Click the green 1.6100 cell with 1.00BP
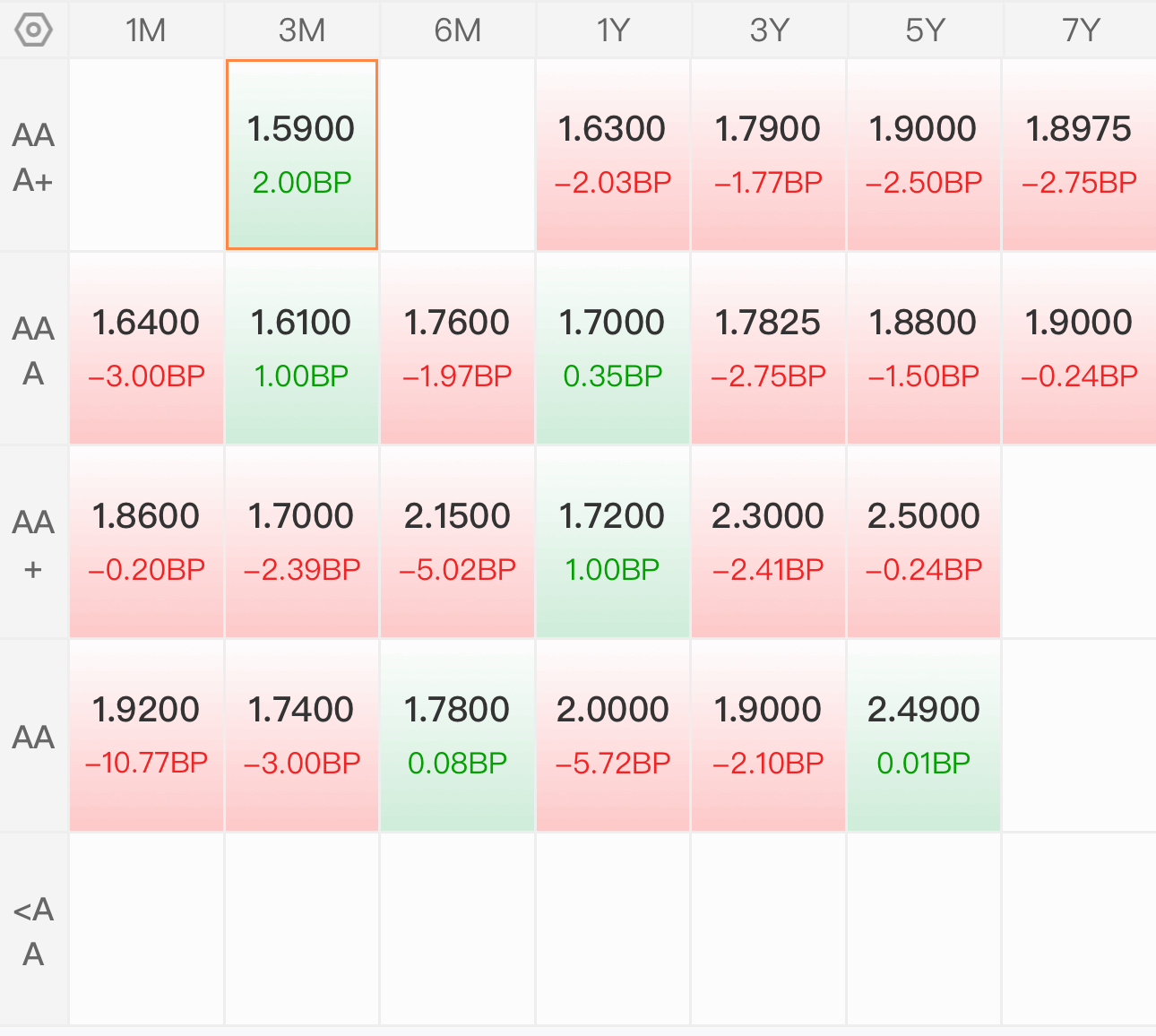The image size is (1156, 1036). click(302, 349)
